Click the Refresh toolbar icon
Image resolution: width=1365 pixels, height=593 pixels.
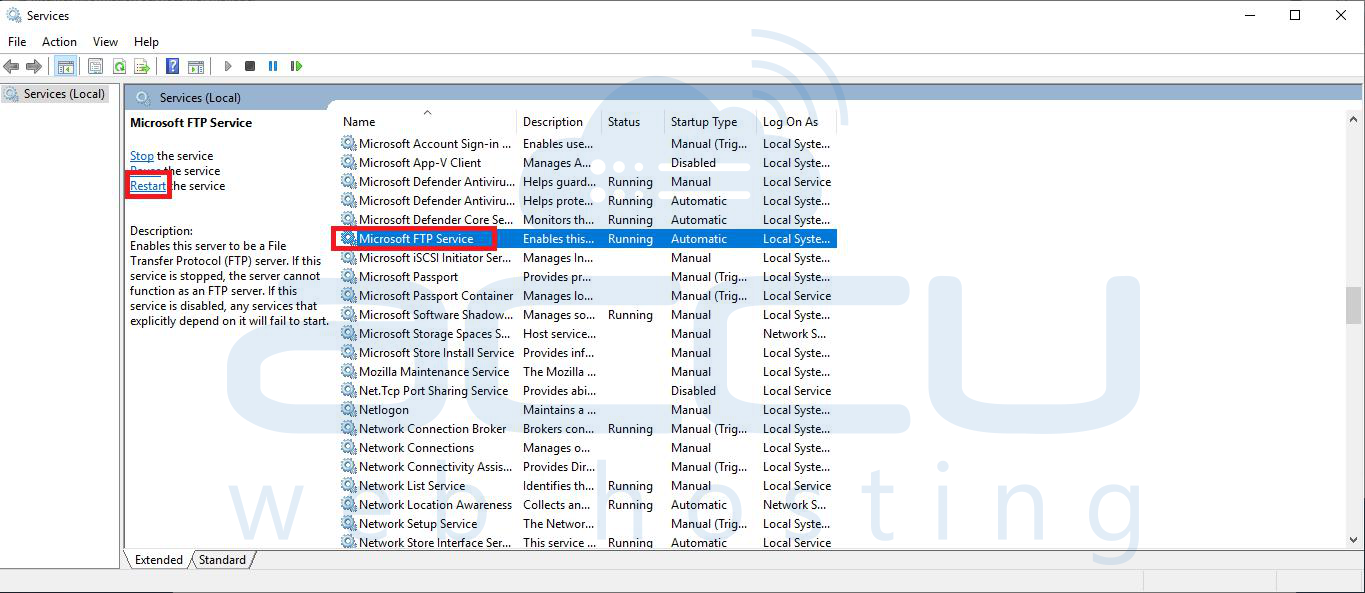(119, 66)
